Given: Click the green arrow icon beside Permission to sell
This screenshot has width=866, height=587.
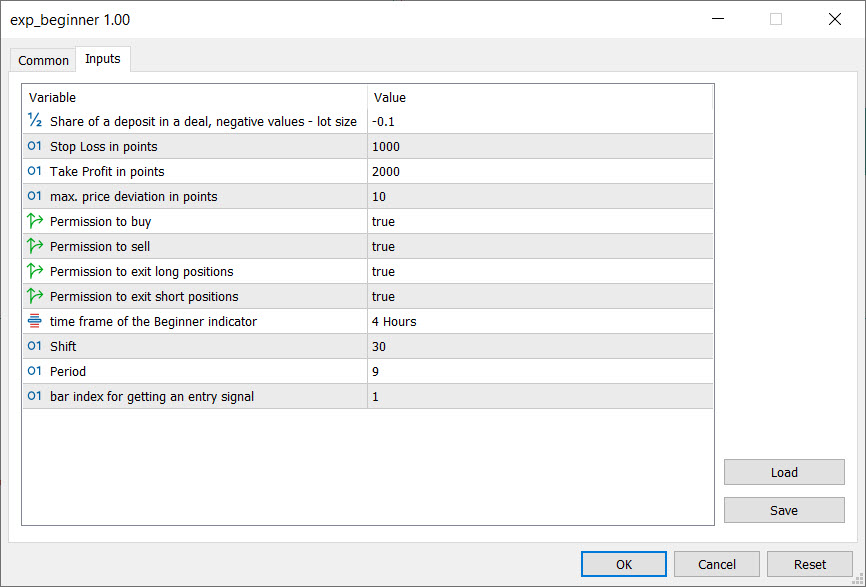Looking at the screenshot, I should pyautogui.click(x=35, y=246).
